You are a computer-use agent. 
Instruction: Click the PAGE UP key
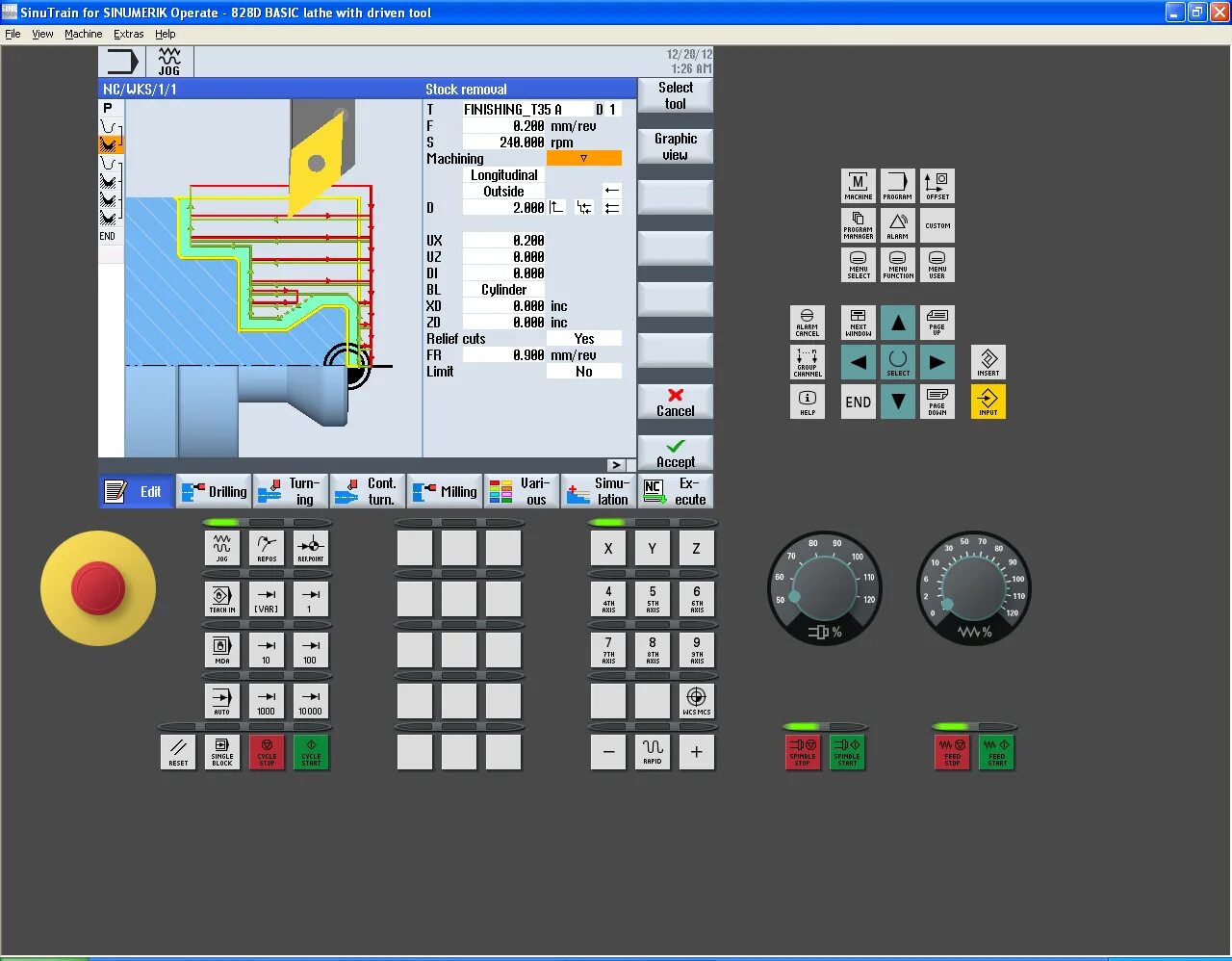937,323
